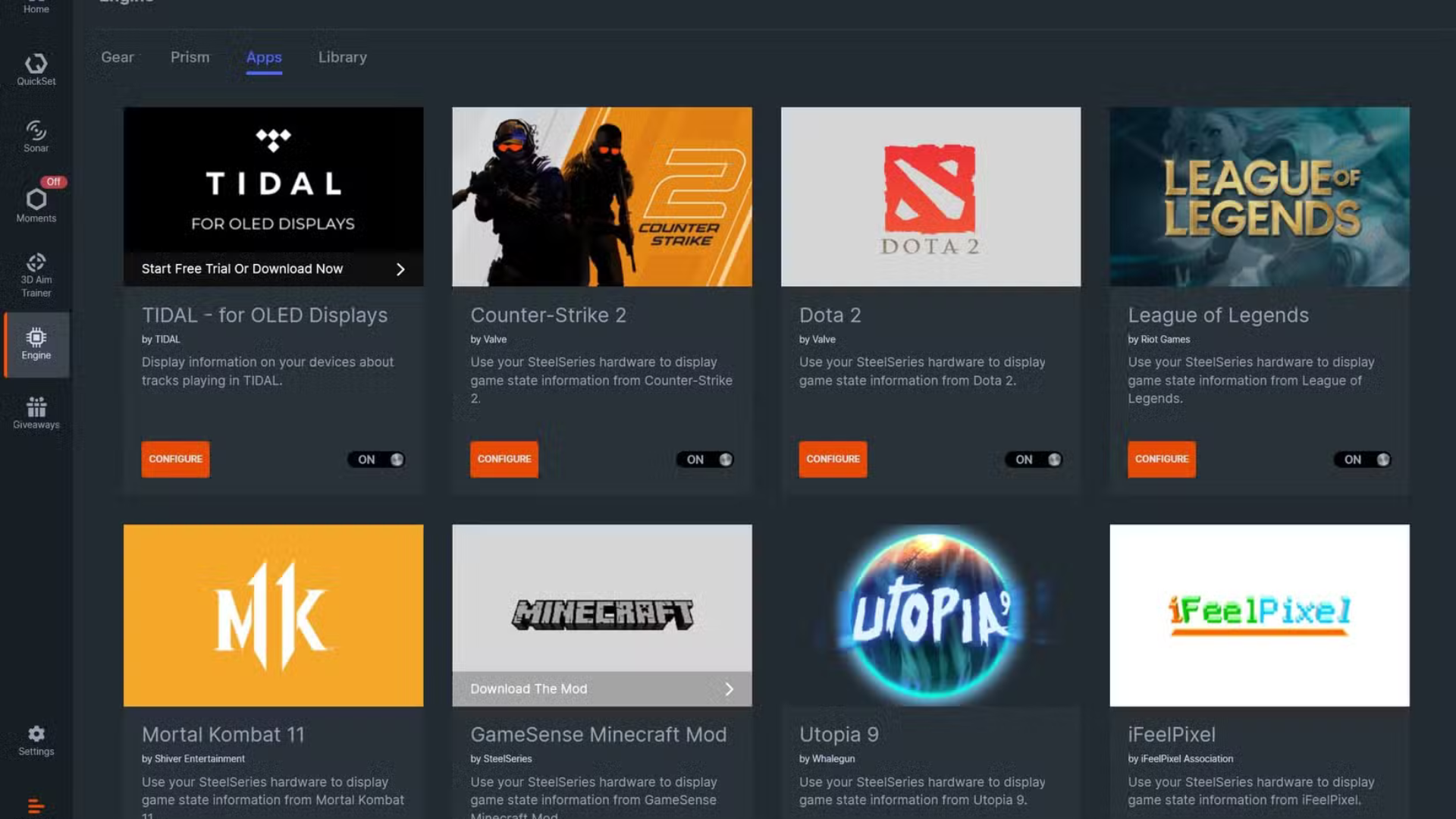Click the Minecraft Download The Mod chevron arrow
The image size is (1456, 819).
click(729, 689)
